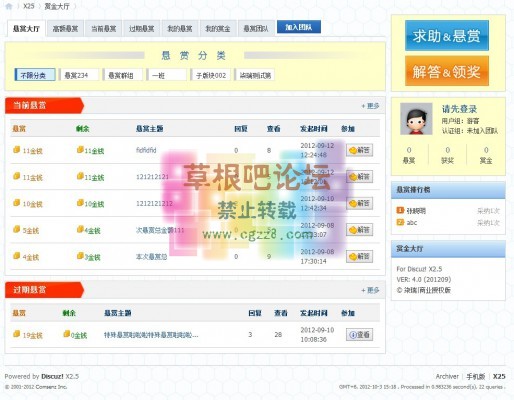Select the 不限分类 category filter
The height and width of the screenshot is (400, 514).
(35, 75)
